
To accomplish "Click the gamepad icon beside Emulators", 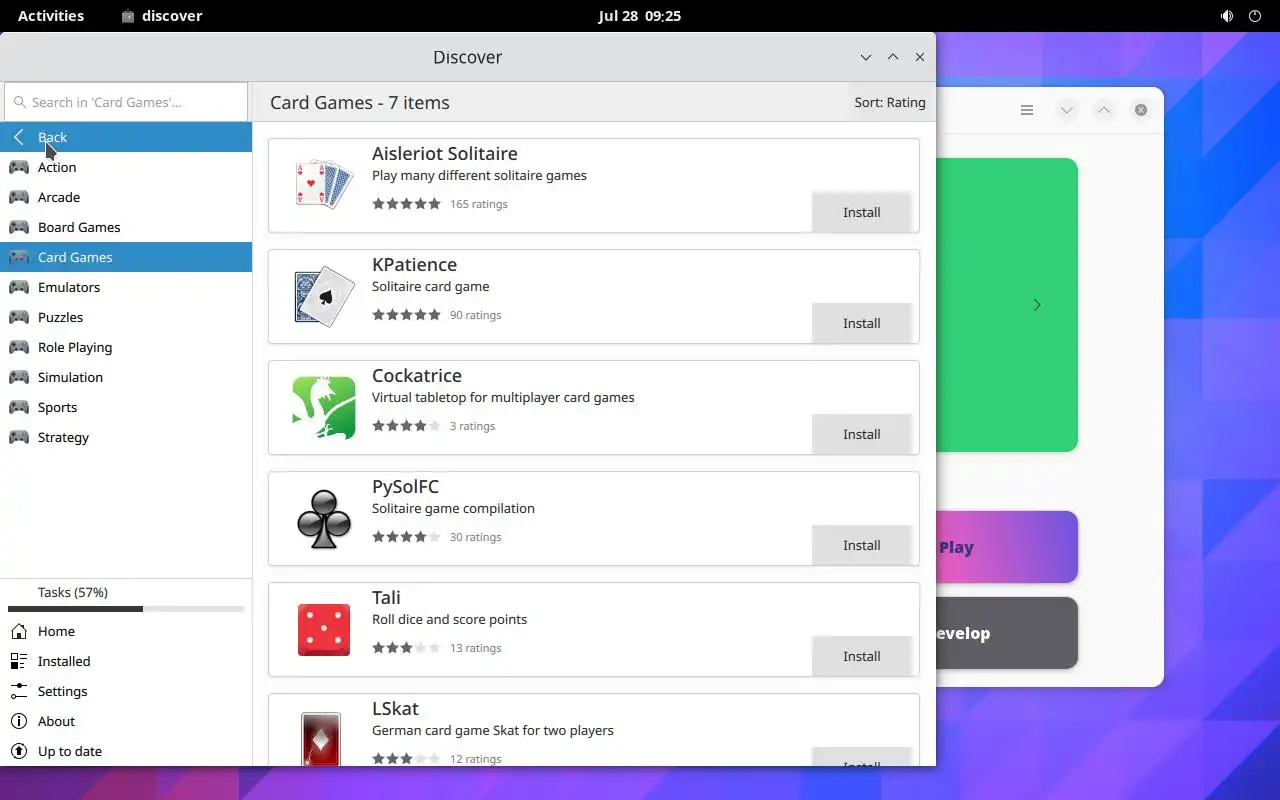I will tap(19, 287).
